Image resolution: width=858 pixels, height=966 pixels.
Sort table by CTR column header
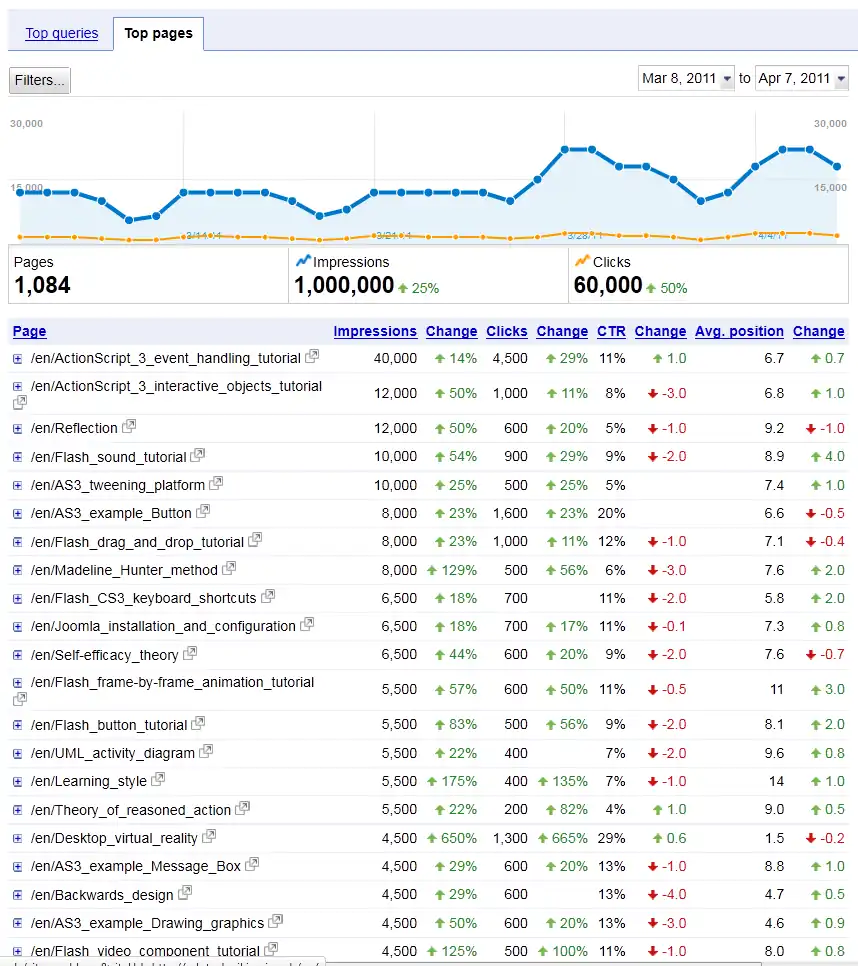[611, 331]
